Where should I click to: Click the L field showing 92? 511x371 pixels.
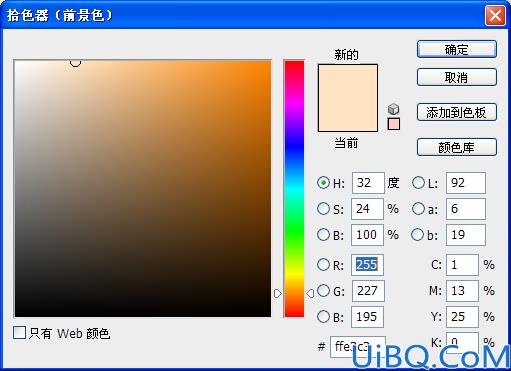[466, 183]
